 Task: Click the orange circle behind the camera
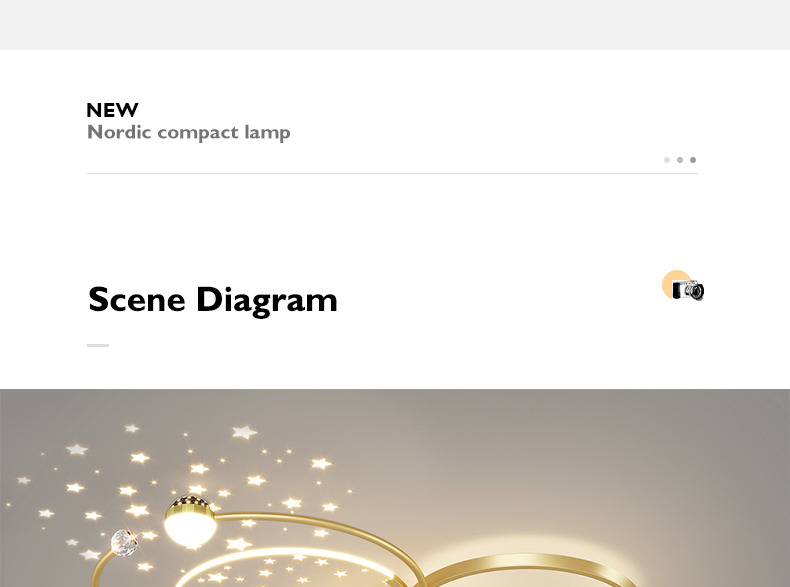(673, 281)
